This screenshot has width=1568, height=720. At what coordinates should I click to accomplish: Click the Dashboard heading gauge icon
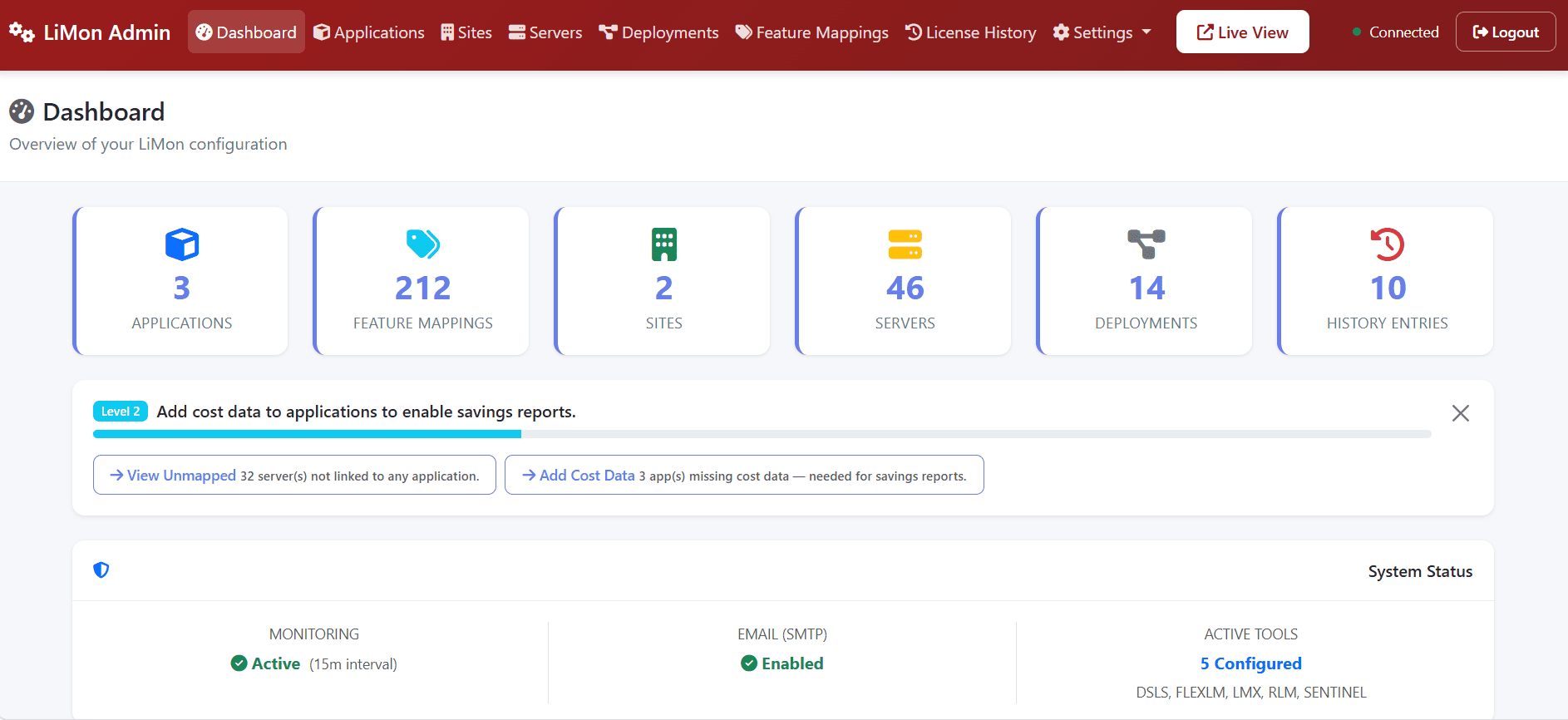(x=22, y=111)
